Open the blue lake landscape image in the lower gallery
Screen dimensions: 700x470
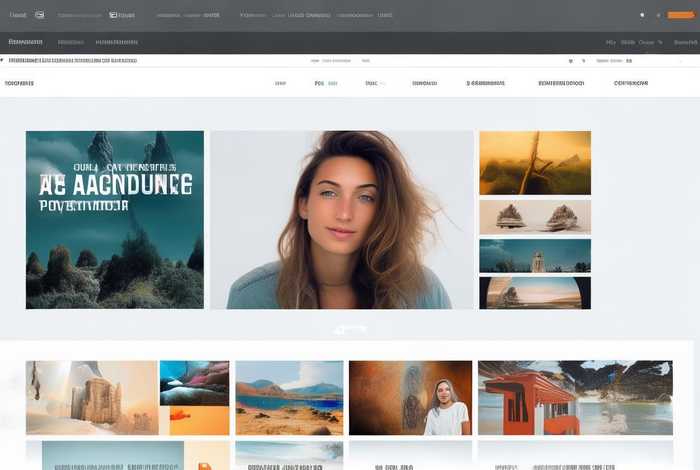[x=289, y=398]
